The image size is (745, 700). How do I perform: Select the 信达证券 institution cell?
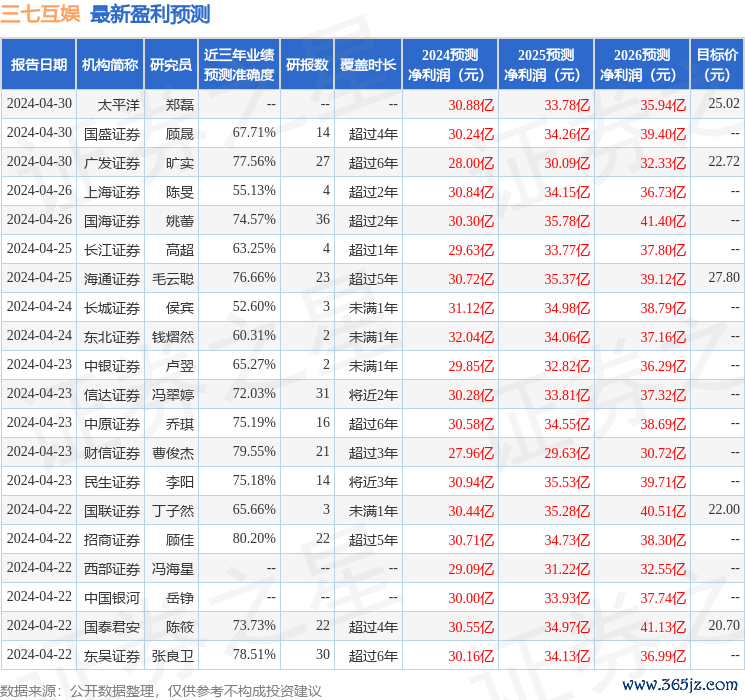112,395
